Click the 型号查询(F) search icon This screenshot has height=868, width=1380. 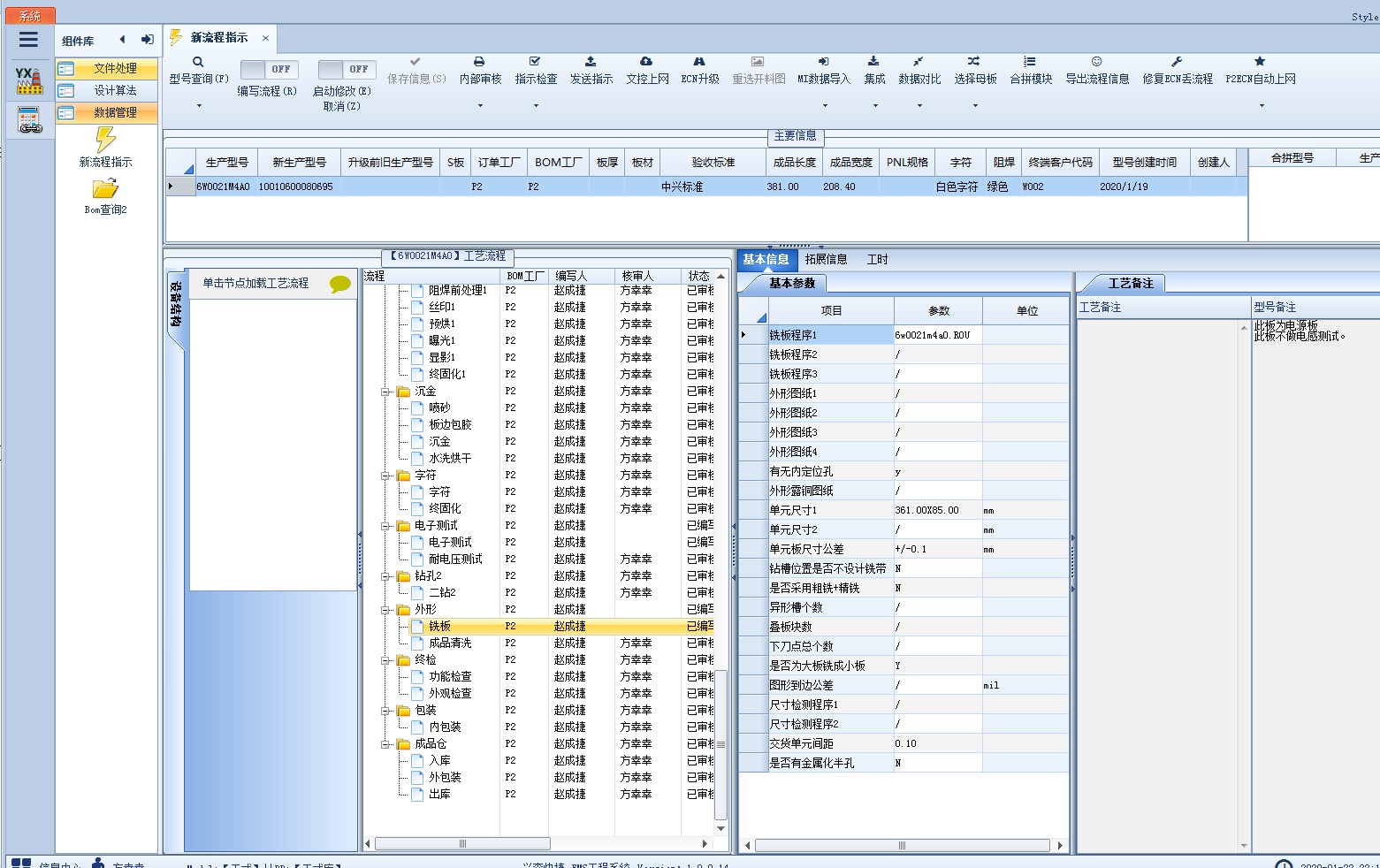point(198,62)
